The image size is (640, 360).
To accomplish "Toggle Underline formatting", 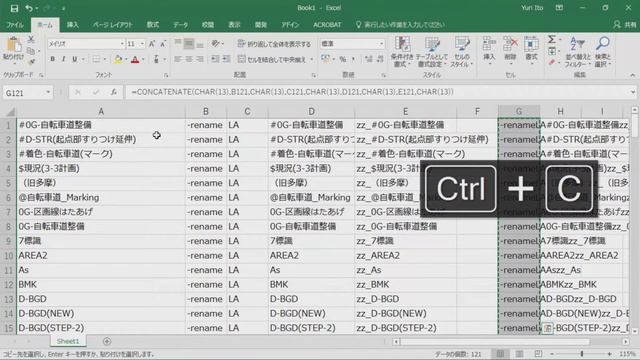I will coord(75,60).
